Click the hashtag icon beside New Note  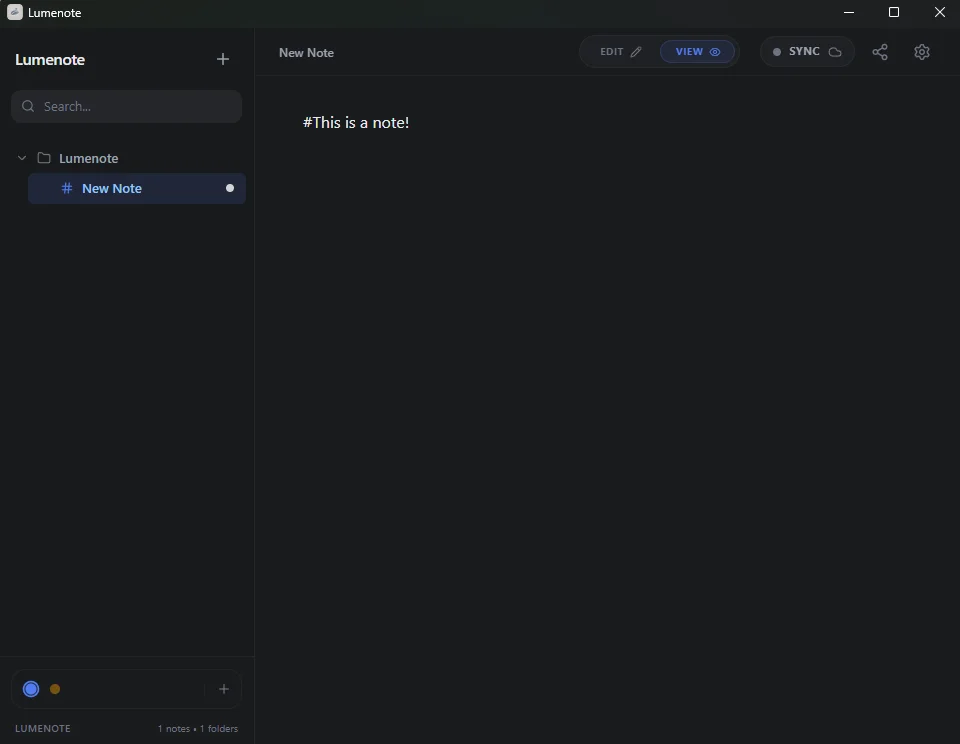[66, 188]
